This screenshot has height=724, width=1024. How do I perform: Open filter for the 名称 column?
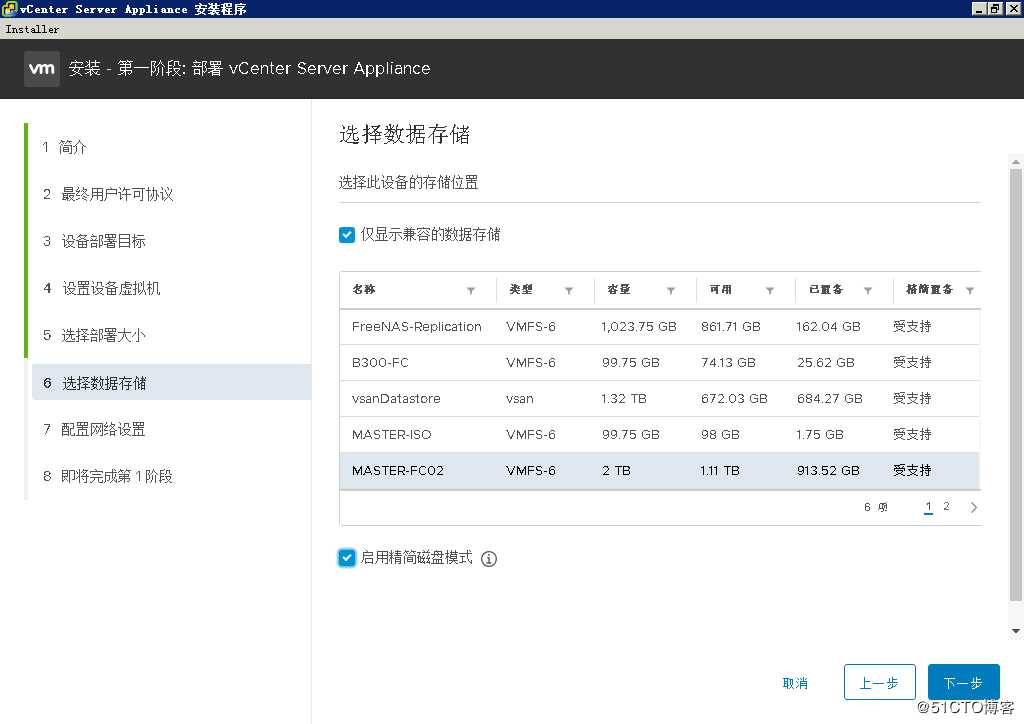point(471,291)
